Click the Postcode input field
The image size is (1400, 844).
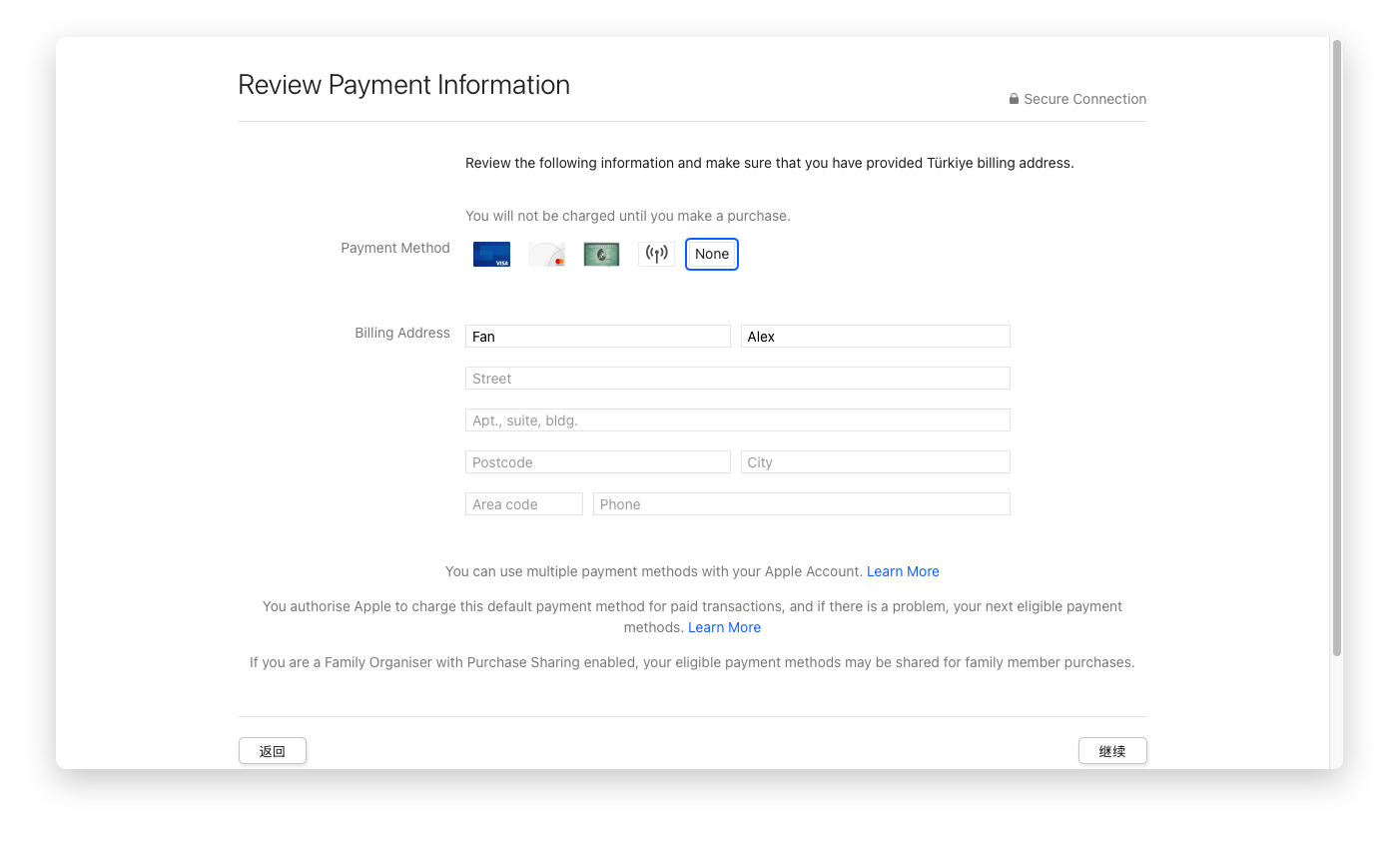[598, 462]
